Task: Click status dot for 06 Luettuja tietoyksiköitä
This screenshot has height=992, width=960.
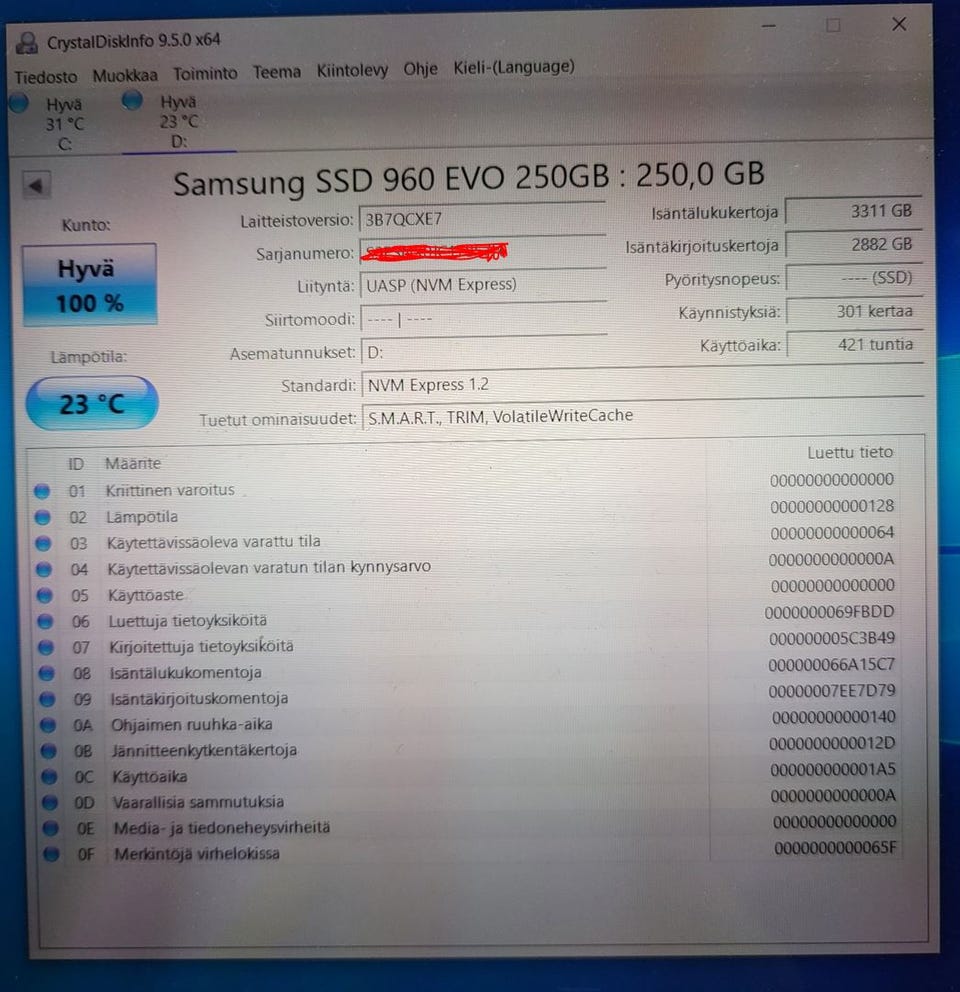Action: 45,621
